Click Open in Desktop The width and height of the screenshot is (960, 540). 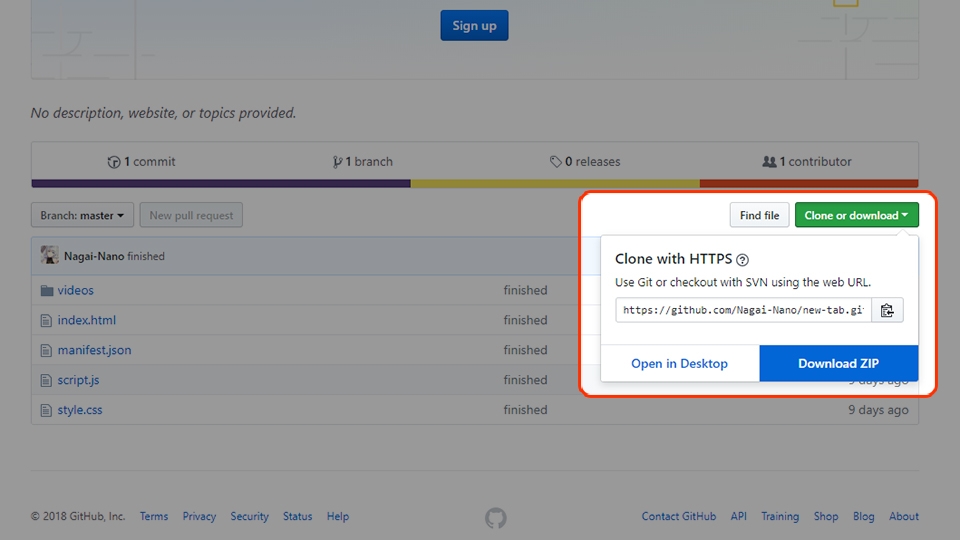click(680, 363)
